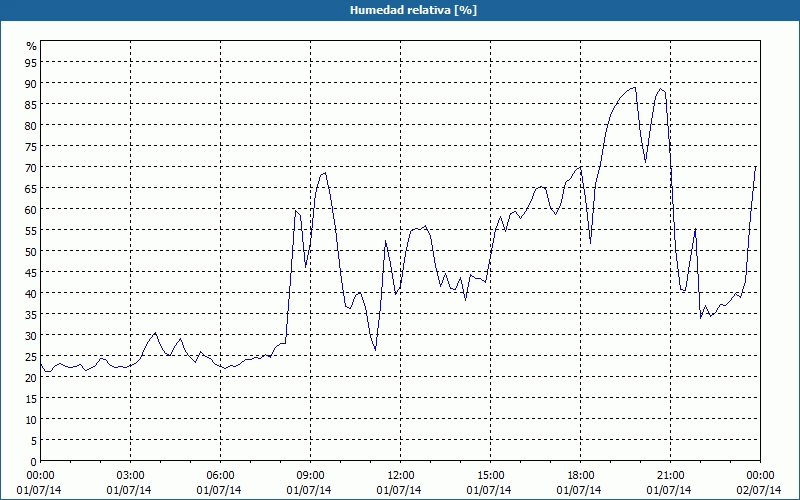Image resolution: width=800 pixels, height=500 pixels.
Task: Select the 09:00 time axis label
Action: (x=310, y=476)
